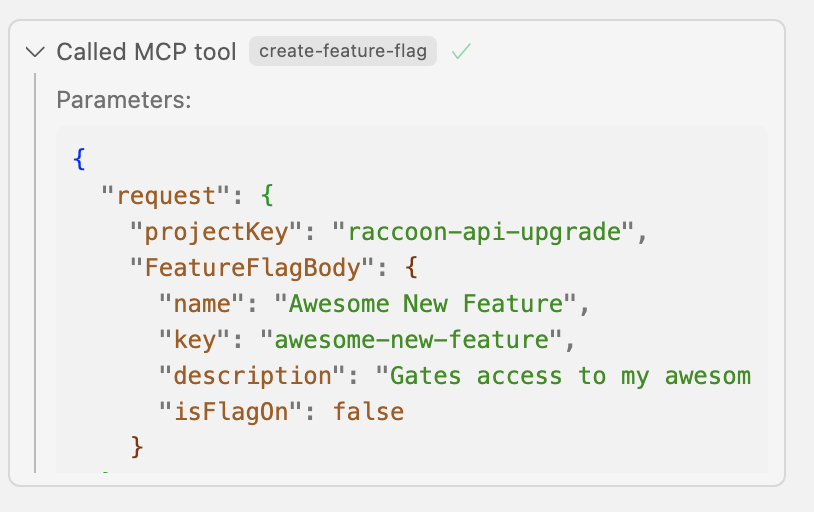Click the "request" JSON key

[x=159, y=196]
